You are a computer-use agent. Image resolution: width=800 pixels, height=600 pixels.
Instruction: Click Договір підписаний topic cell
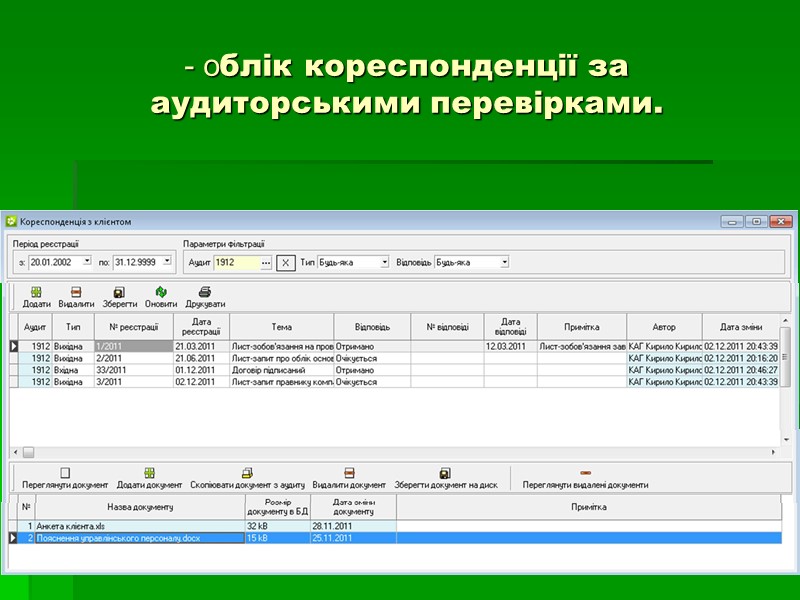coord(282,370)
